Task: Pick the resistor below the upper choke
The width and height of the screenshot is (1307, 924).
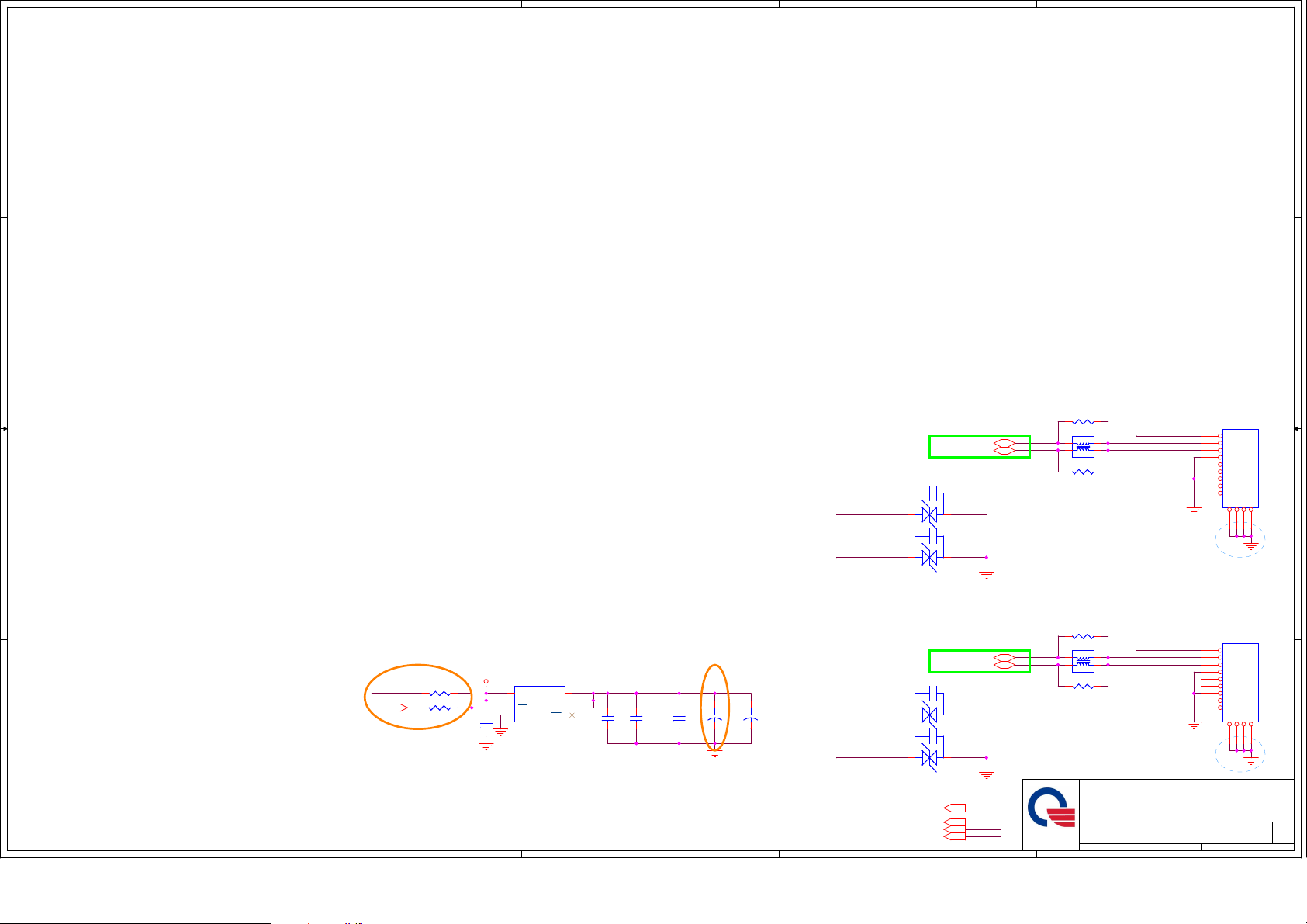Action: point(1083,472)
